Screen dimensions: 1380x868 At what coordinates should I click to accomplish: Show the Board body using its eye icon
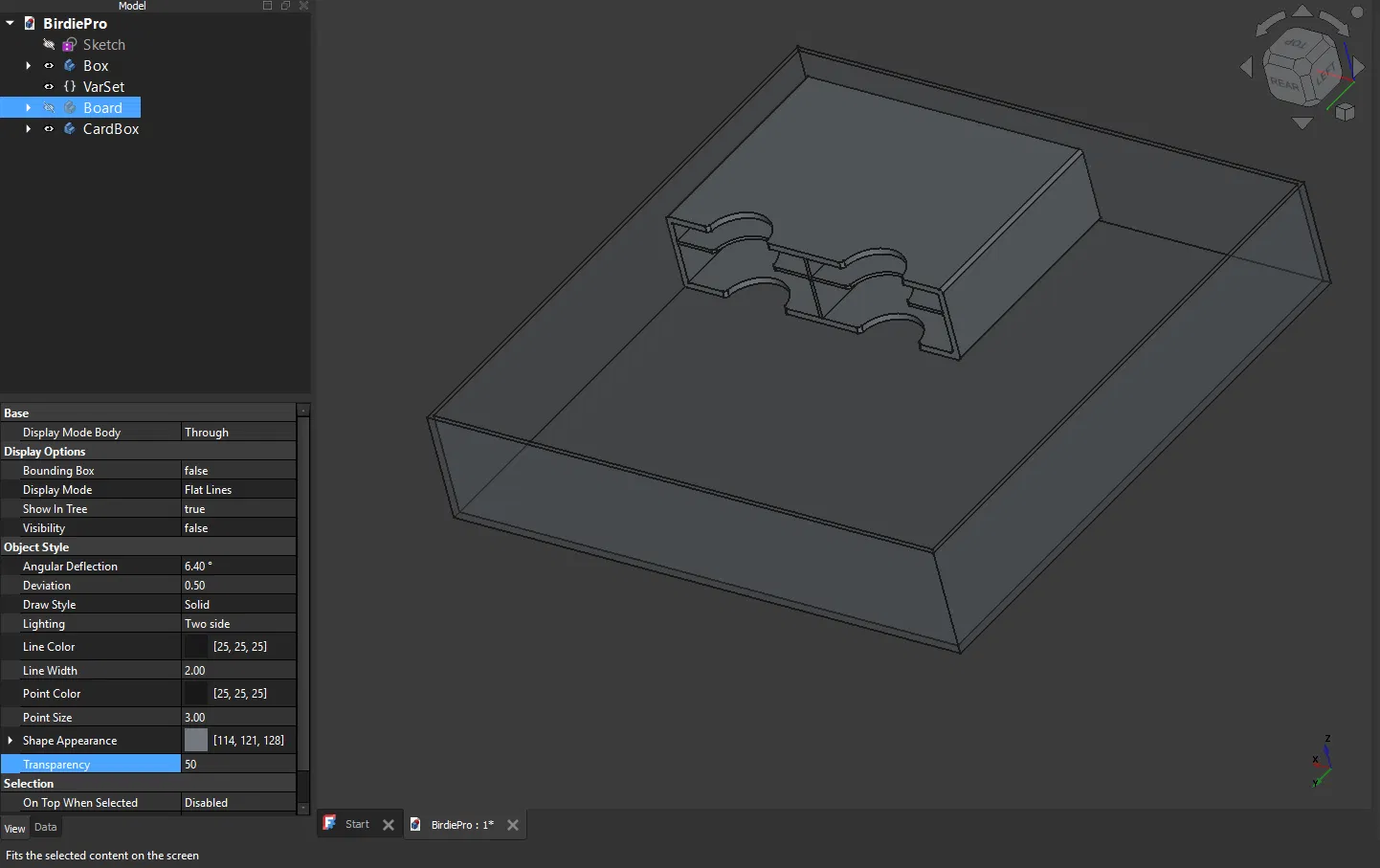49,108
